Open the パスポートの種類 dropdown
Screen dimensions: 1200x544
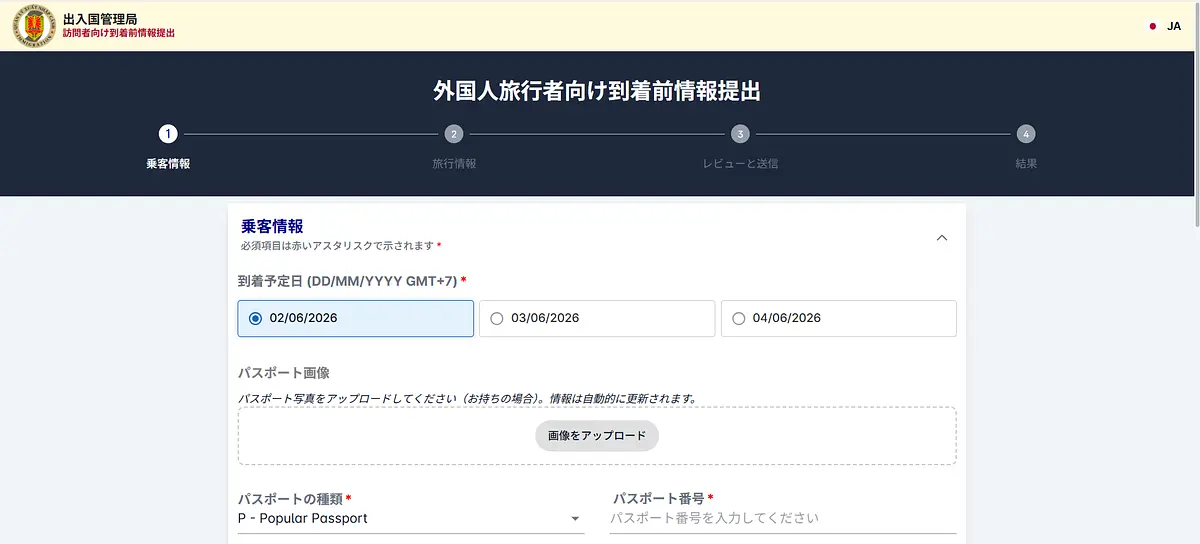[x=411, y=518]
